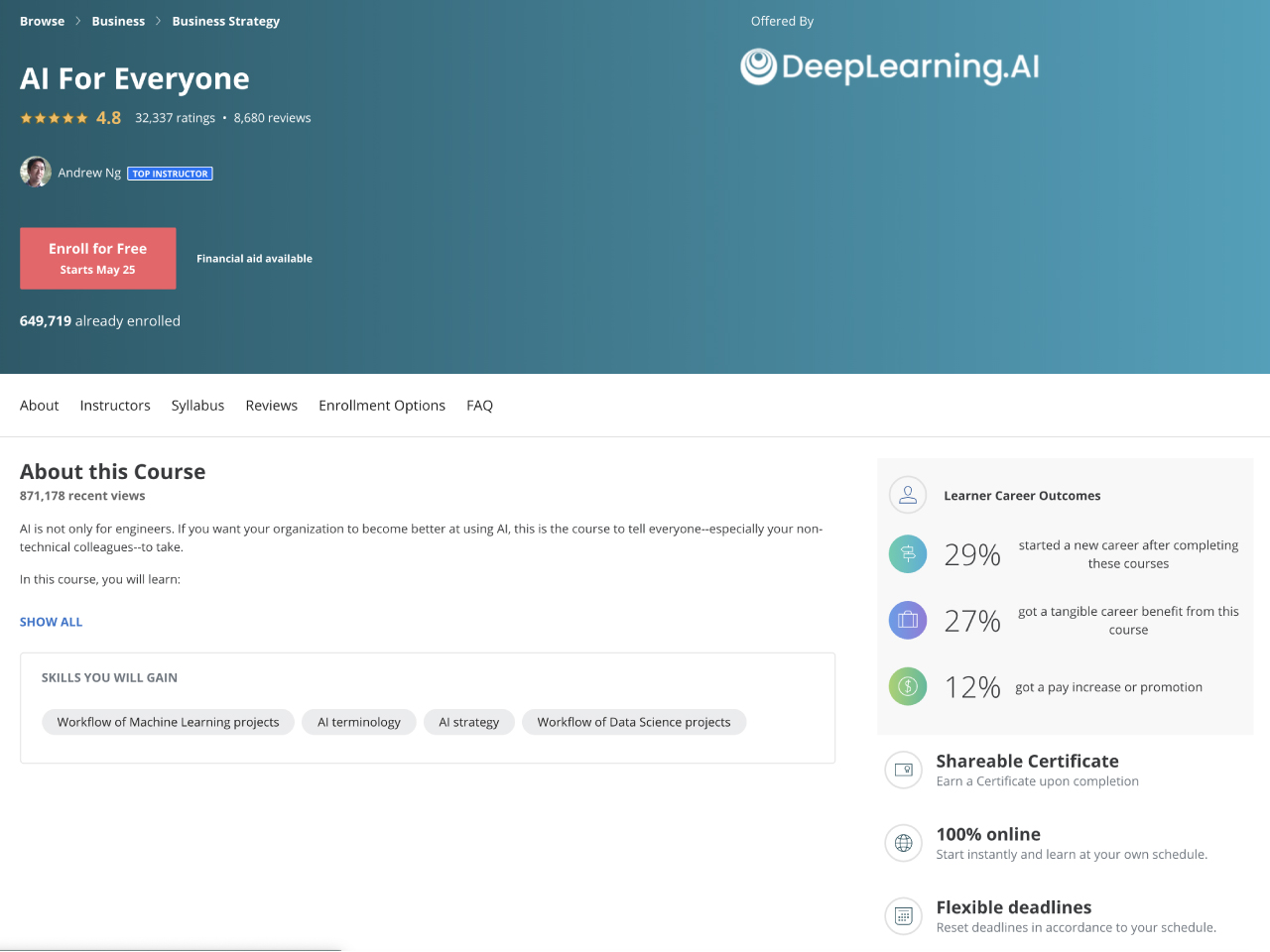Click the AI For Everyone title

pyautogui.click(x=135, y=78)
